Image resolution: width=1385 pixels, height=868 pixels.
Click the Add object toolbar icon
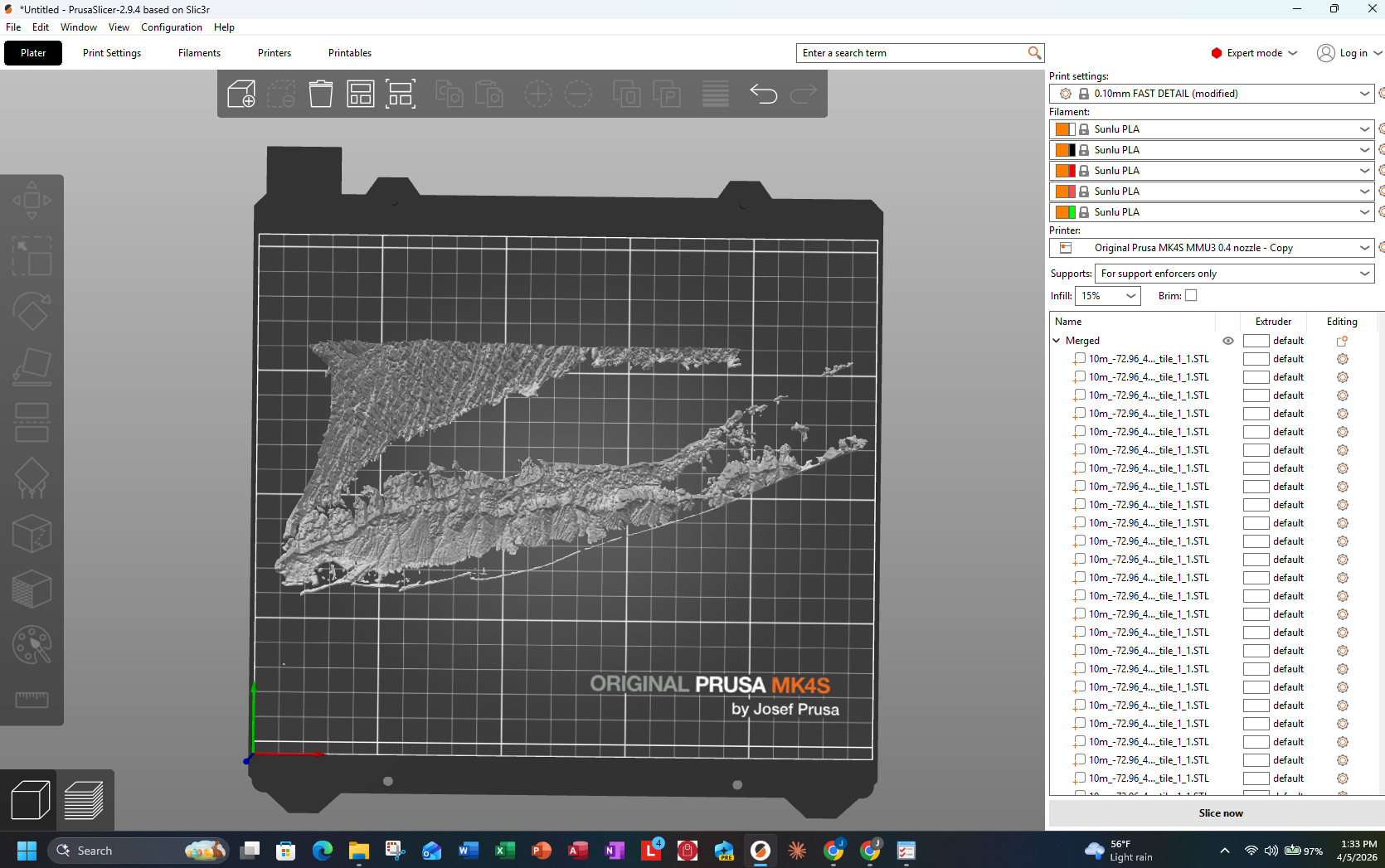coord(241,94)
